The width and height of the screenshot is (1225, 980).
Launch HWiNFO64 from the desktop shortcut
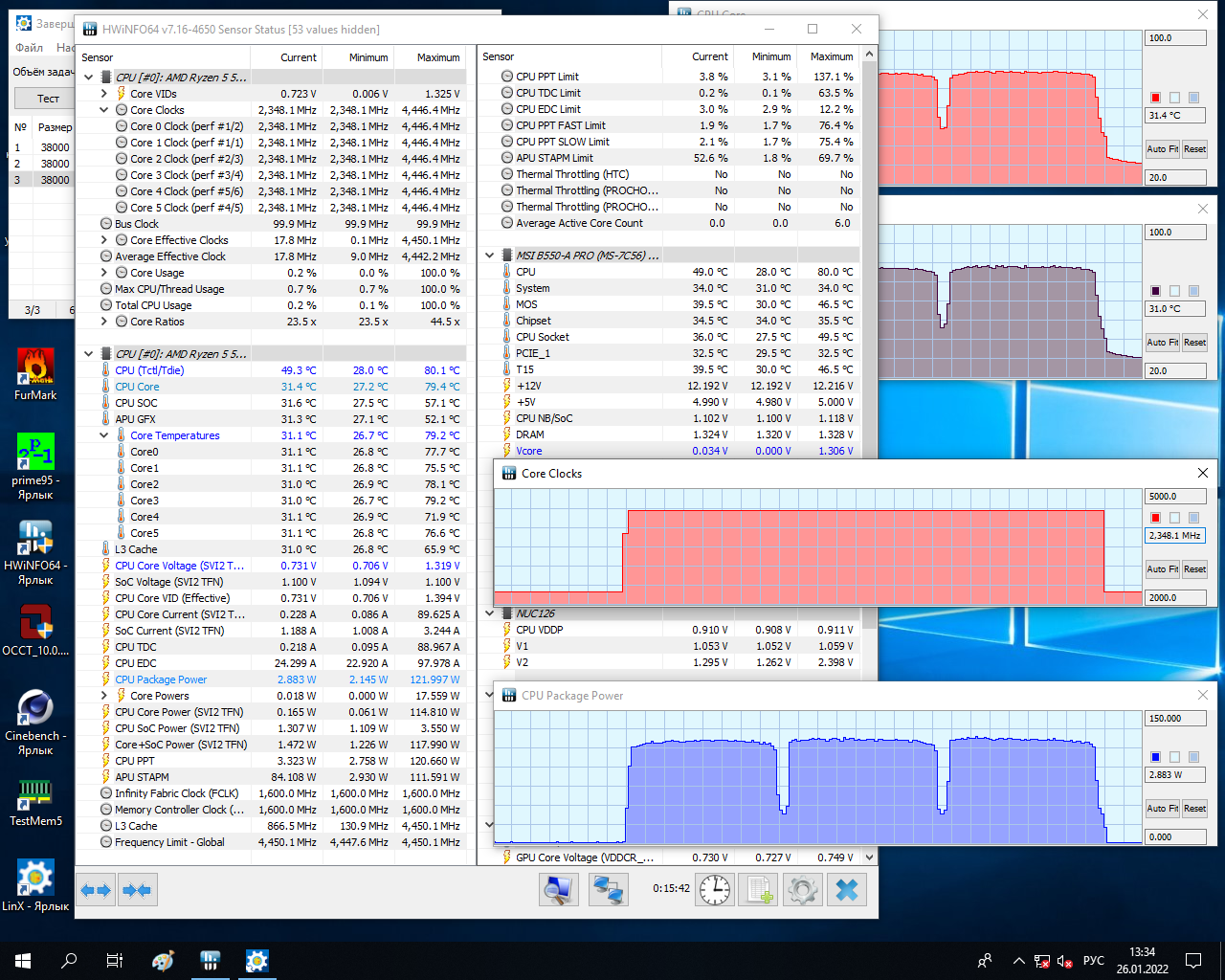coord(35,552)
